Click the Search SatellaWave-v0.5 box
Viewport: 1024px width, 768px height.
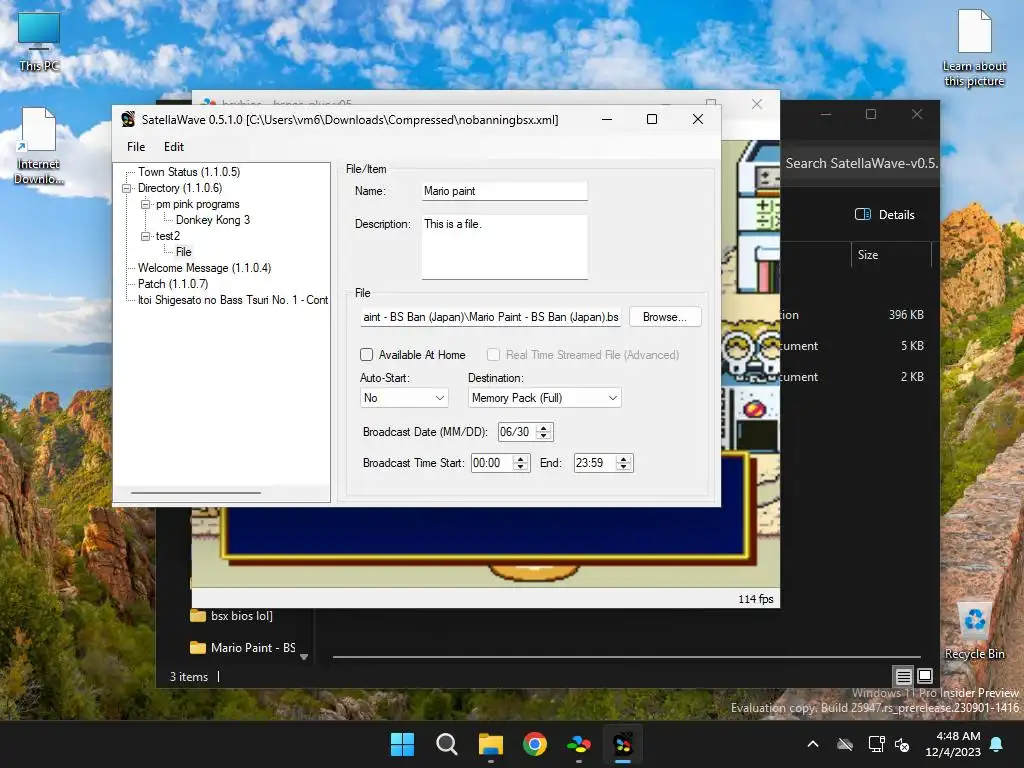(x=861, y=163)
